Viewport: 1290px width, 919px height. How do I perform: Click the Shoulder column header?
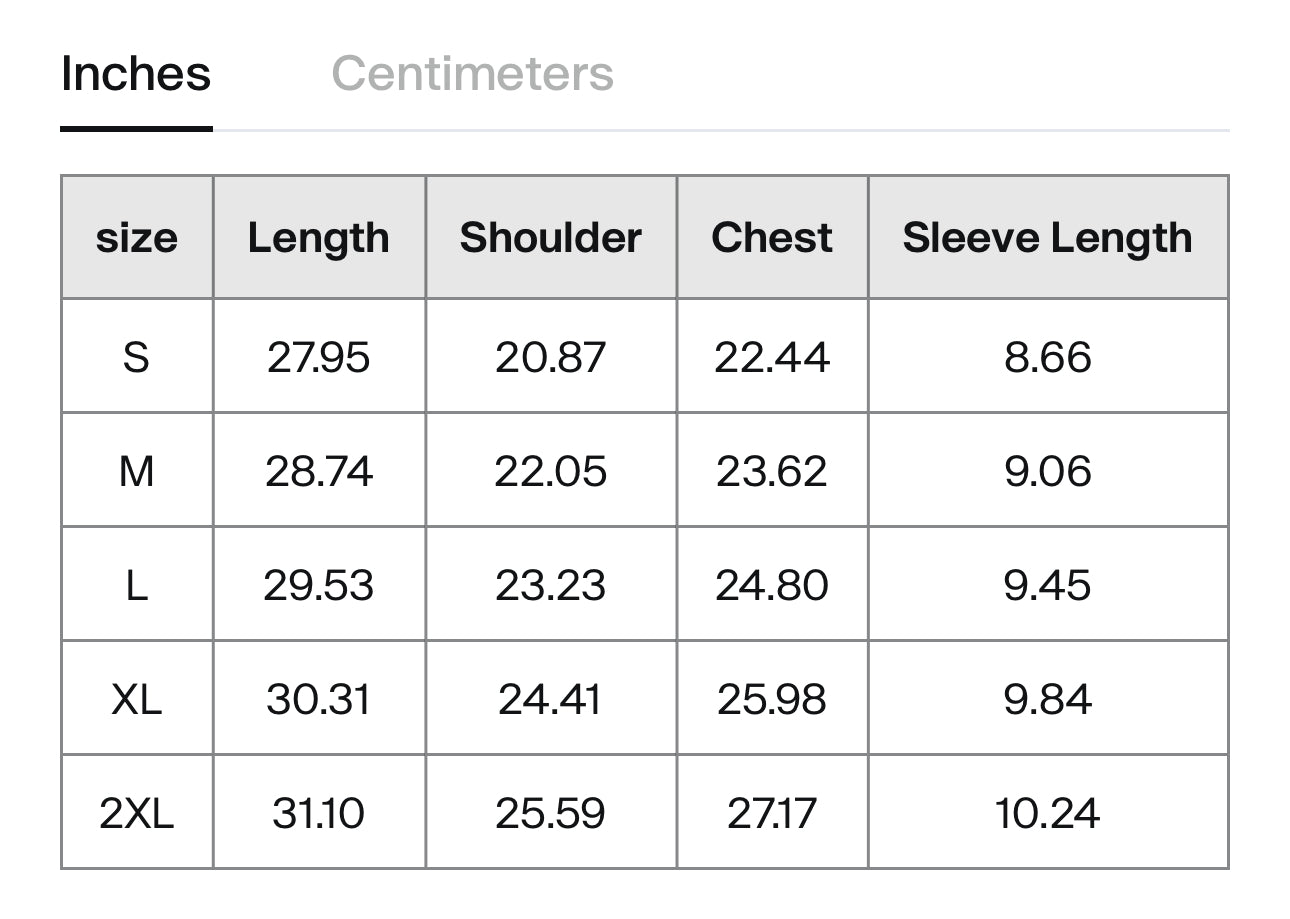click(551, 238)
